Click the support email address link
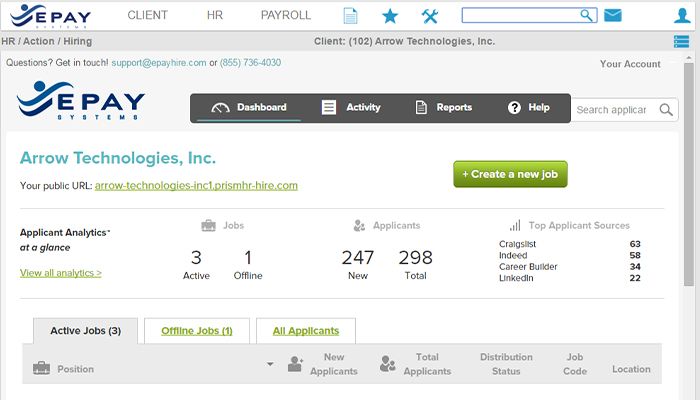 tap(159, 62)
